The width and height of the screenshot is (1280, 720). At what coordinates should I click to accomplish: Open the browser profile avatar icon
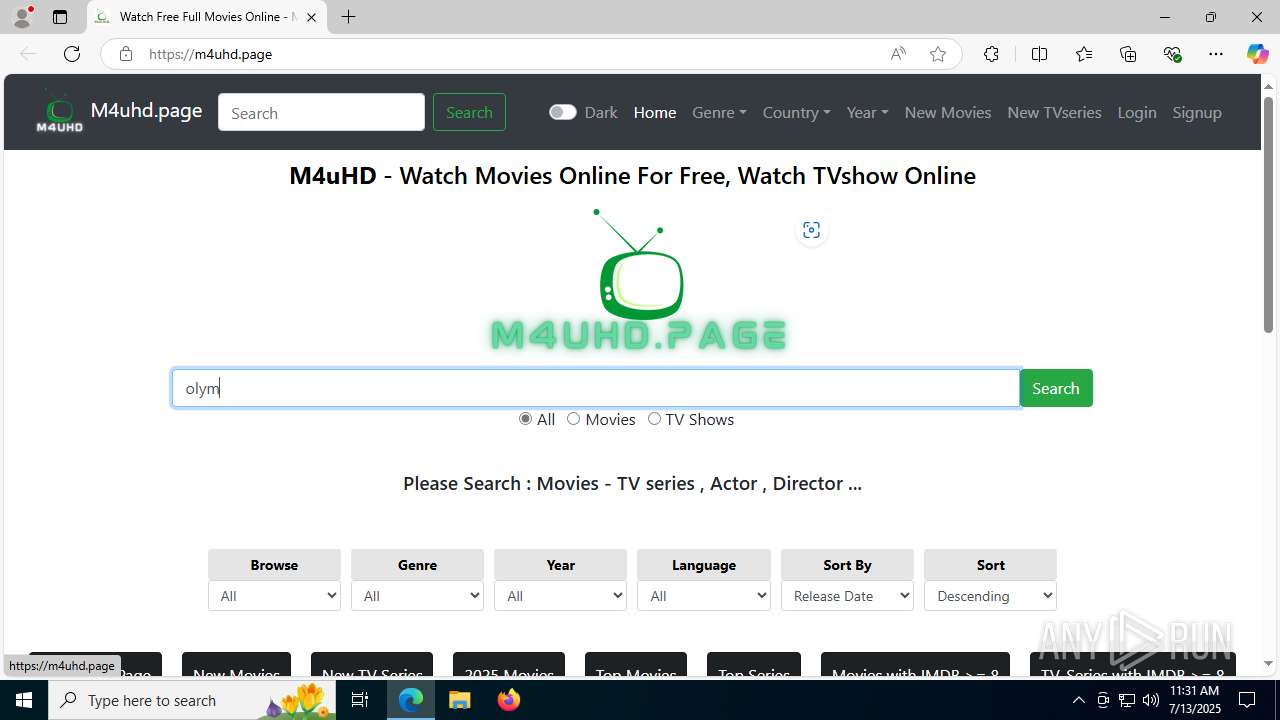[x=22, y=17]
